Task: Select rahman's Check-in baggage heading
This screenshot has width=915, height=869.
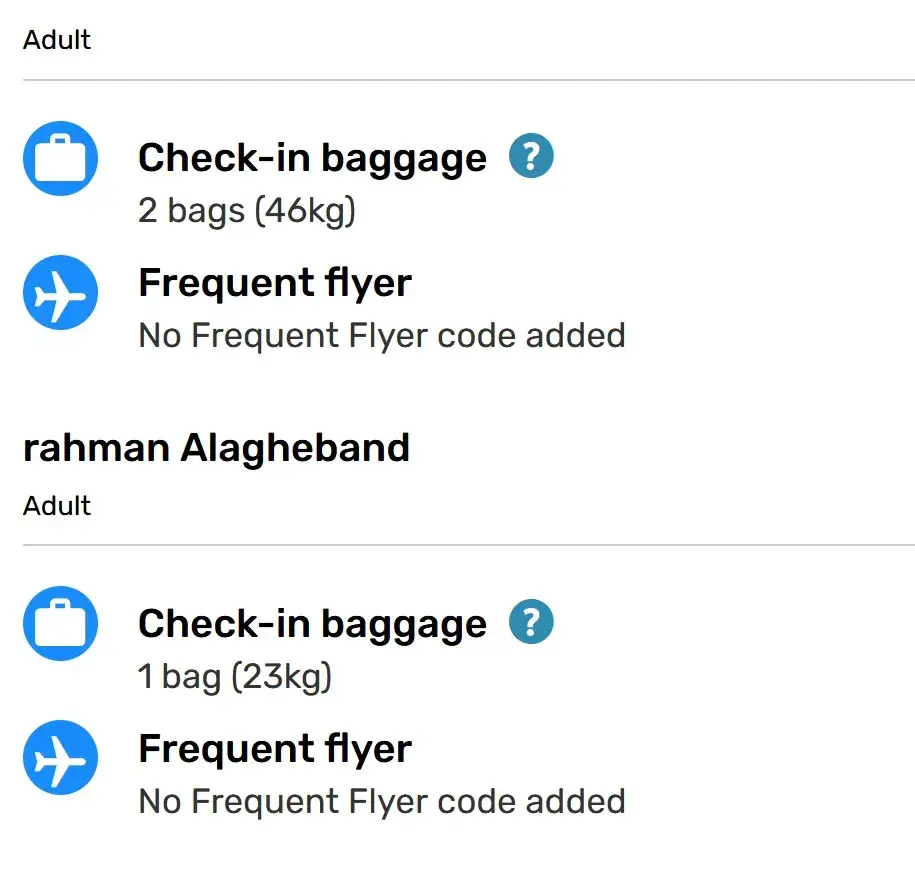Action: coord(312,624)
